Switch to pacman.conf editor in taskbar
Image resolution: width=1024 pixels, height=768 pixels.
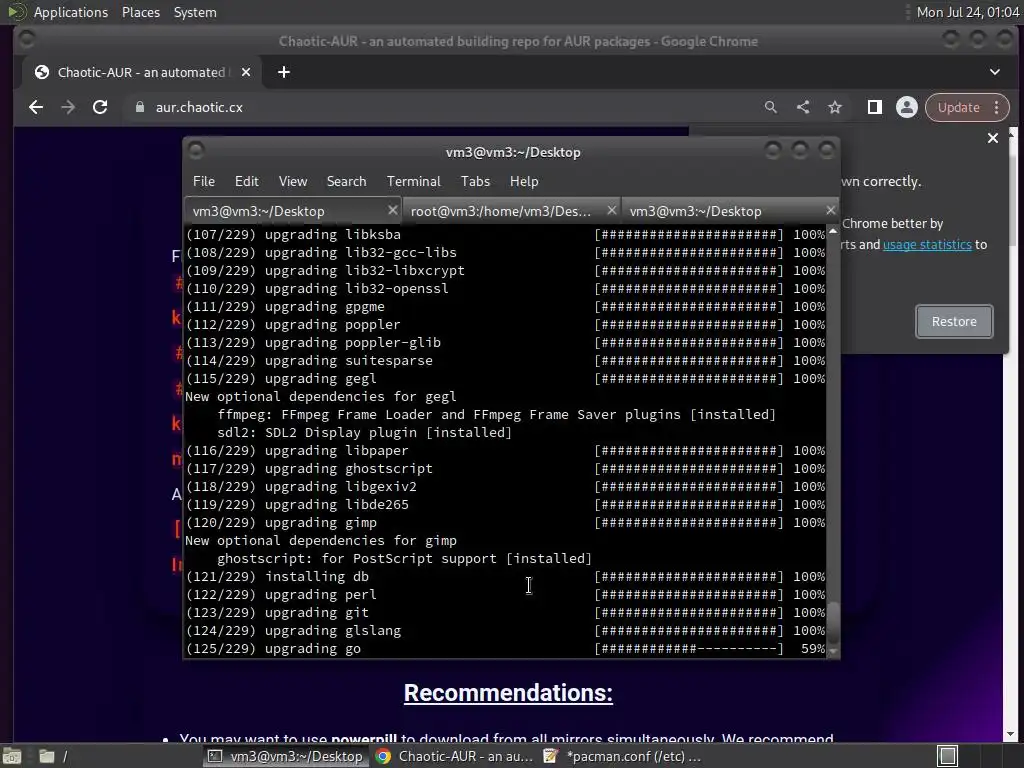622,756
